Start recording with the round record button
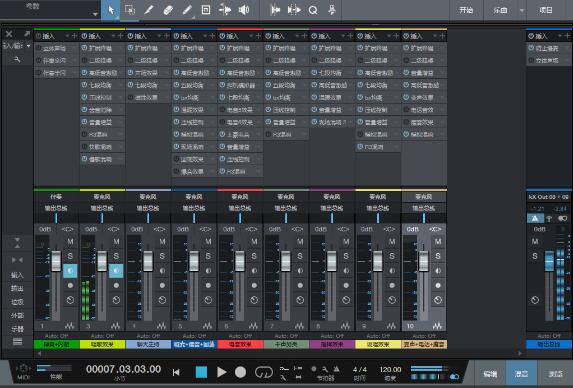This screenshot has height=388, width=573. (x=240, y=372)
